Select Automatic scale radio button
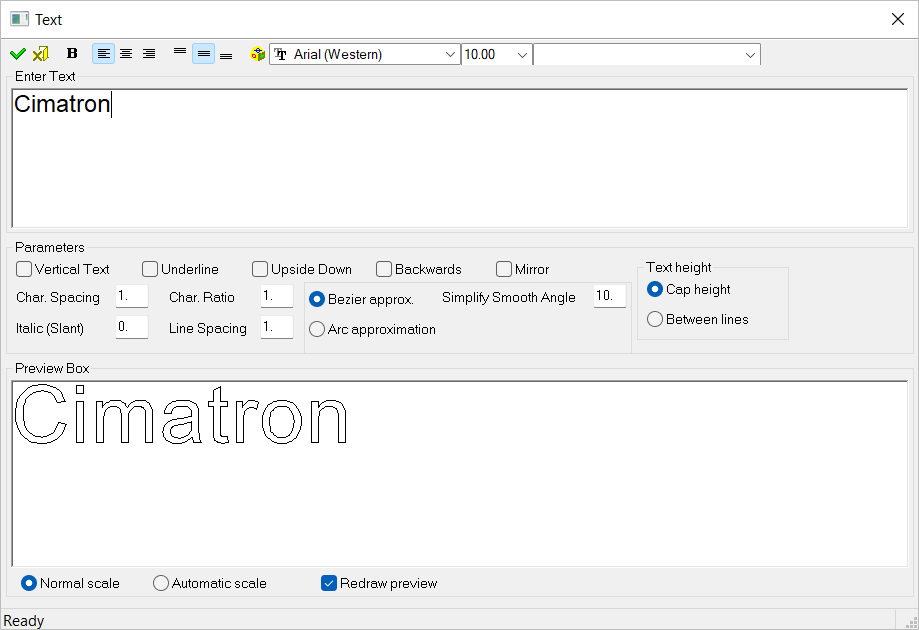Viewport: 919px width, 630px height. point(161,583)
